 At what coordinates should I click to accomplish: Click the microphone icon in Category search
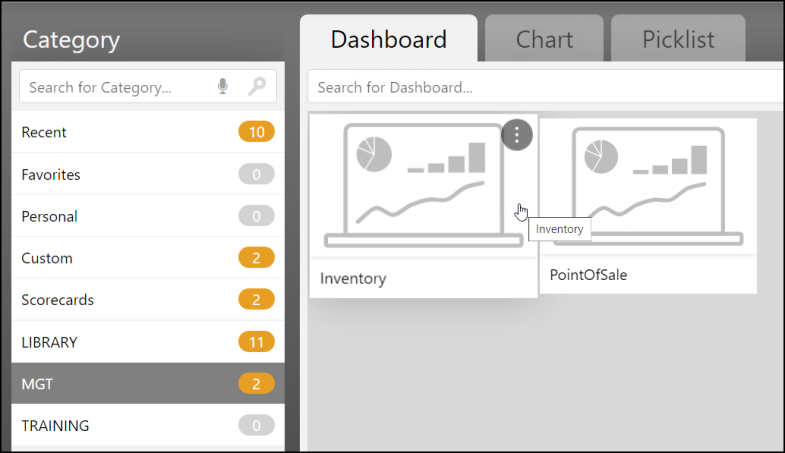point(223,87)
